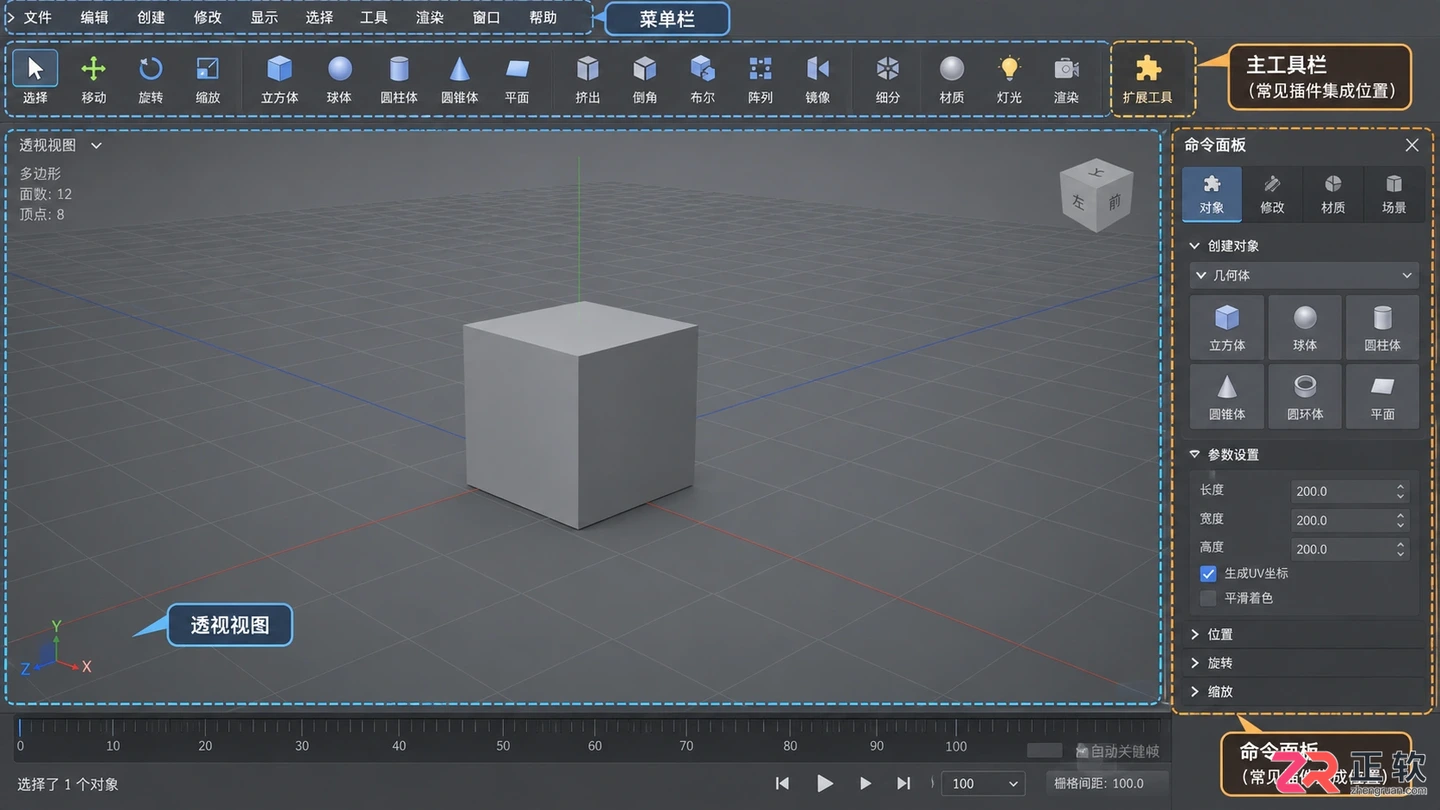Open the 显示 menu
The image size is (1440, 810).
(264, 17)
